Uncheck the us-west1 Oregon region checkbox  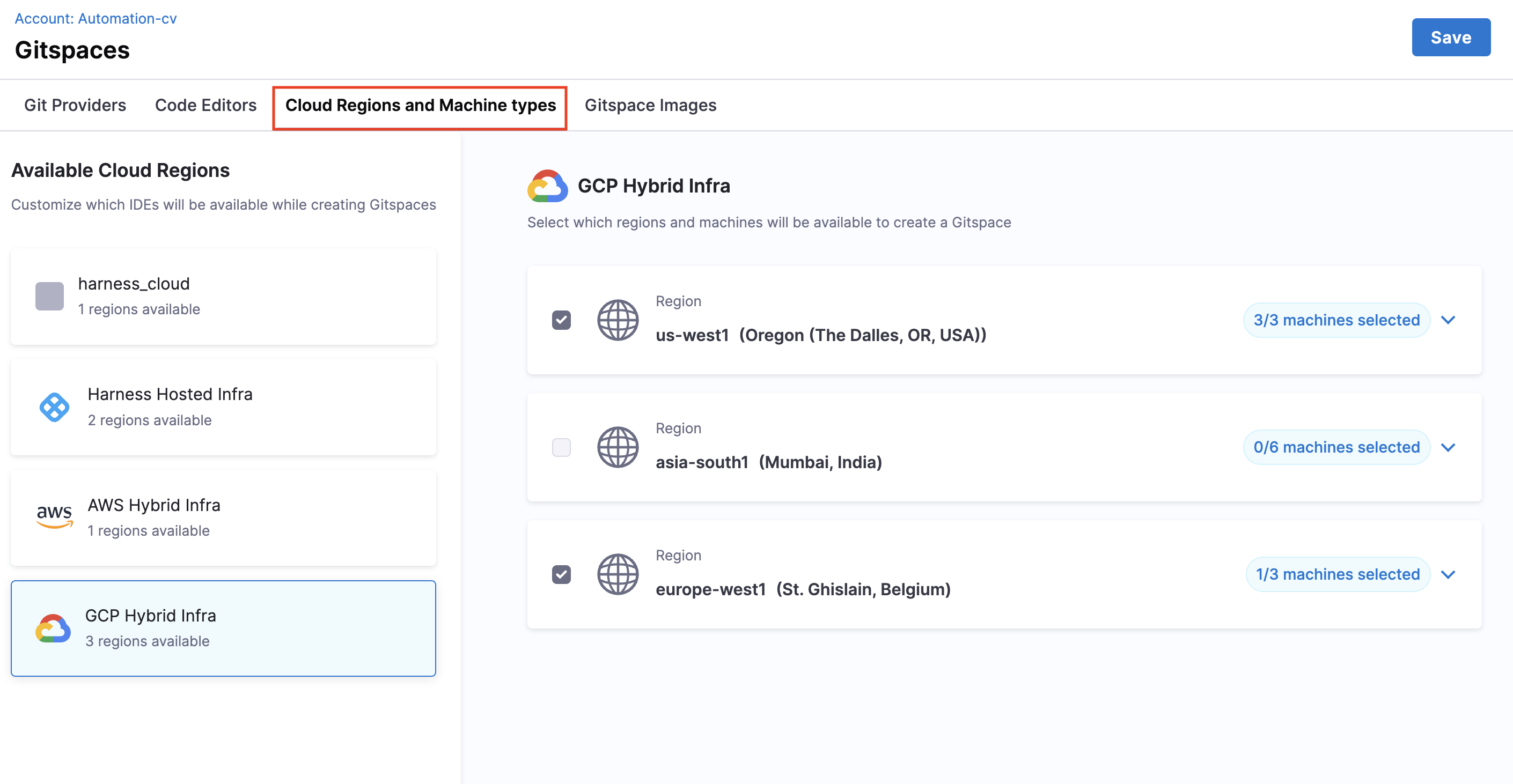tap(561, 320)
